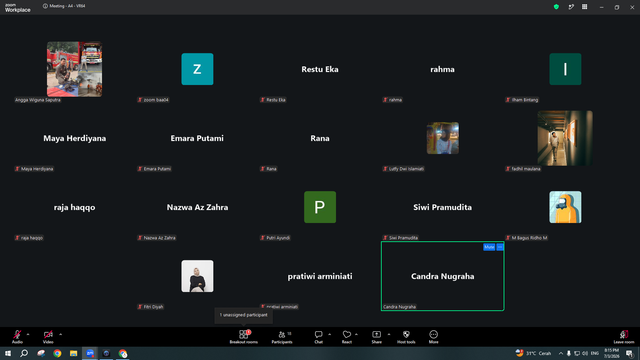Viewport: 640px width, 360px height.
Task: Open more options on Candra Nugraha tile
Action: [500, 247]
